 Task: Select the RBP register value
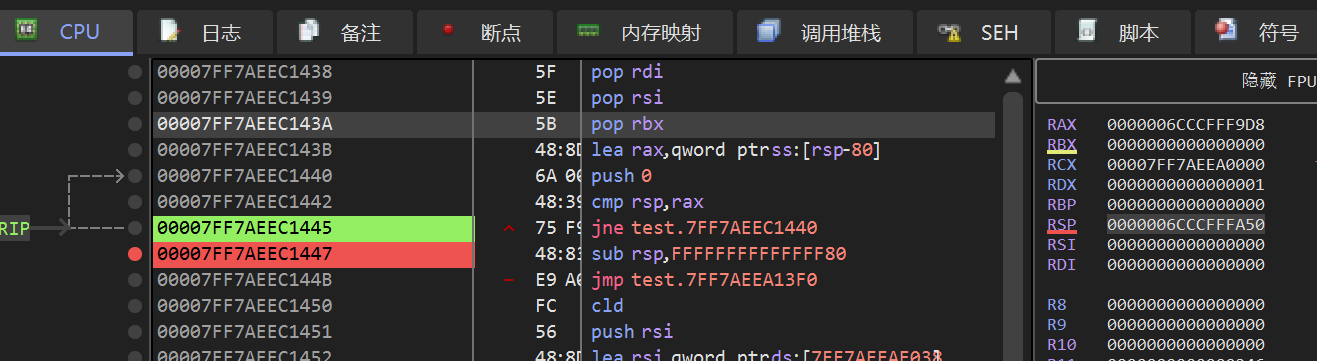pos(1186,205)
